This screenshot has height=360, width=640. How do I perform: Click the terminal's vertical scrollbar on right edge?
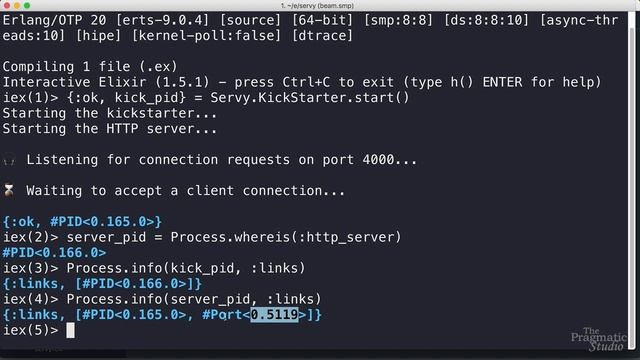point(632,180)
